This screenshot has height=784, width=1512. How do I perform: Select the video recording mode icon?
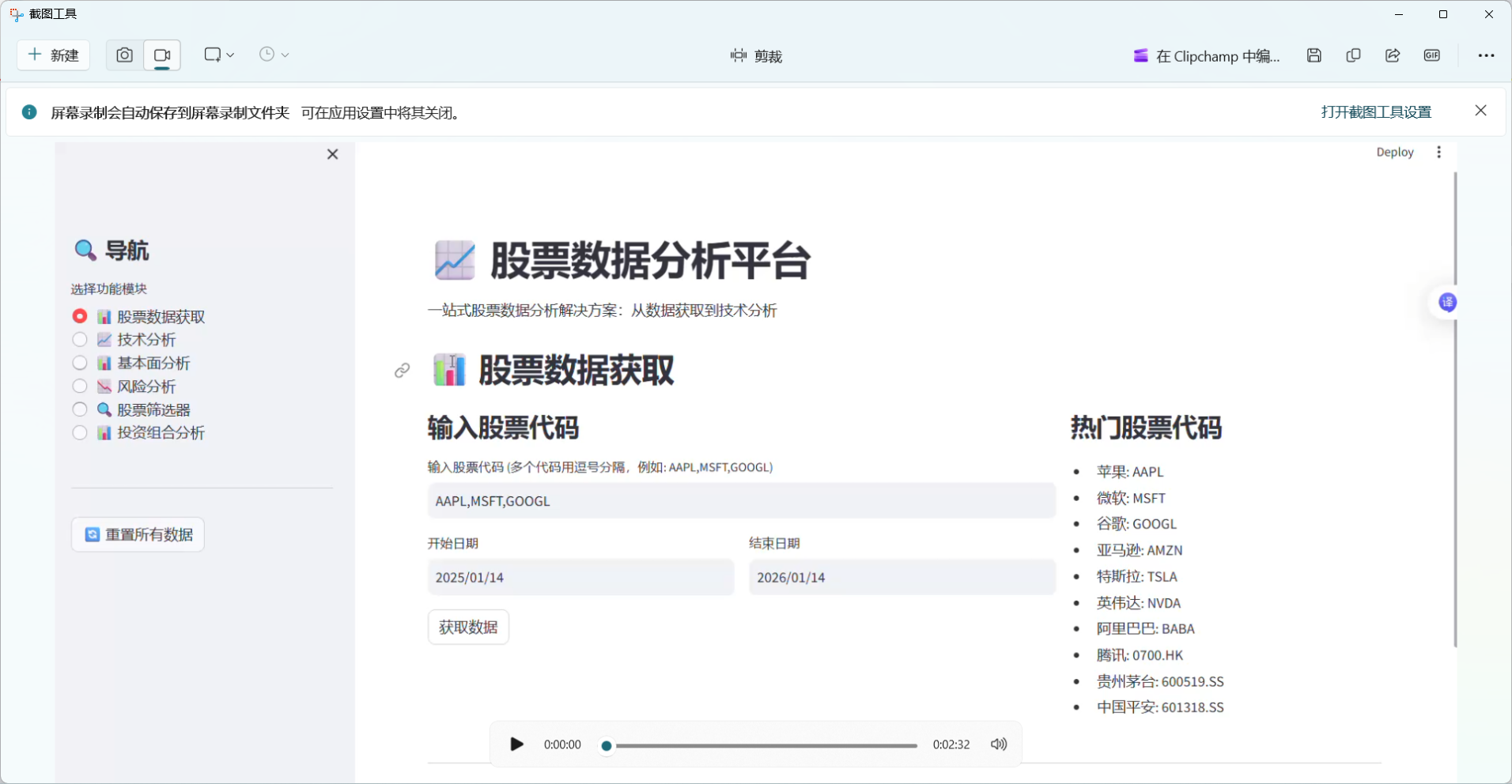coord(162,55)
